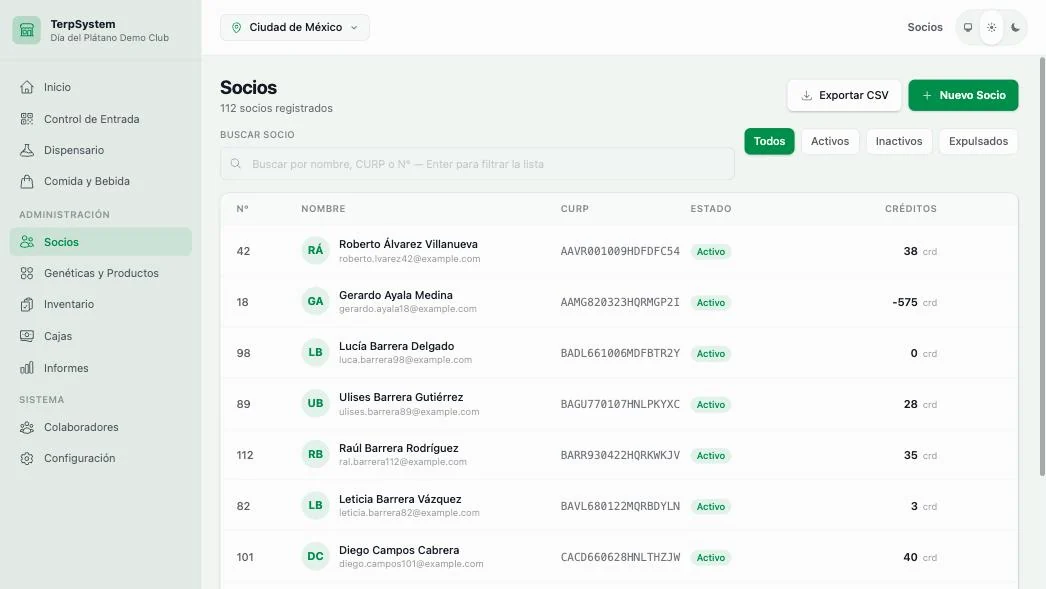The width and height of the screenshot is (1046, 589).
Task: Filter list by Inactivos
Action: click(899, 141)
